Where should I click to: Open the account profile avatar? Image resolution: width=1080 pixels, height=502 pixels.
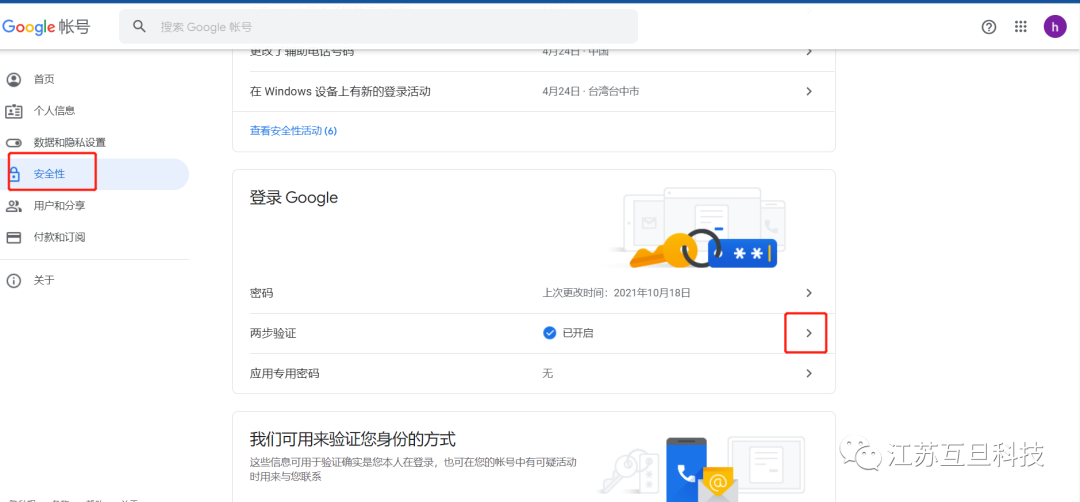[x=1055, y=27]
